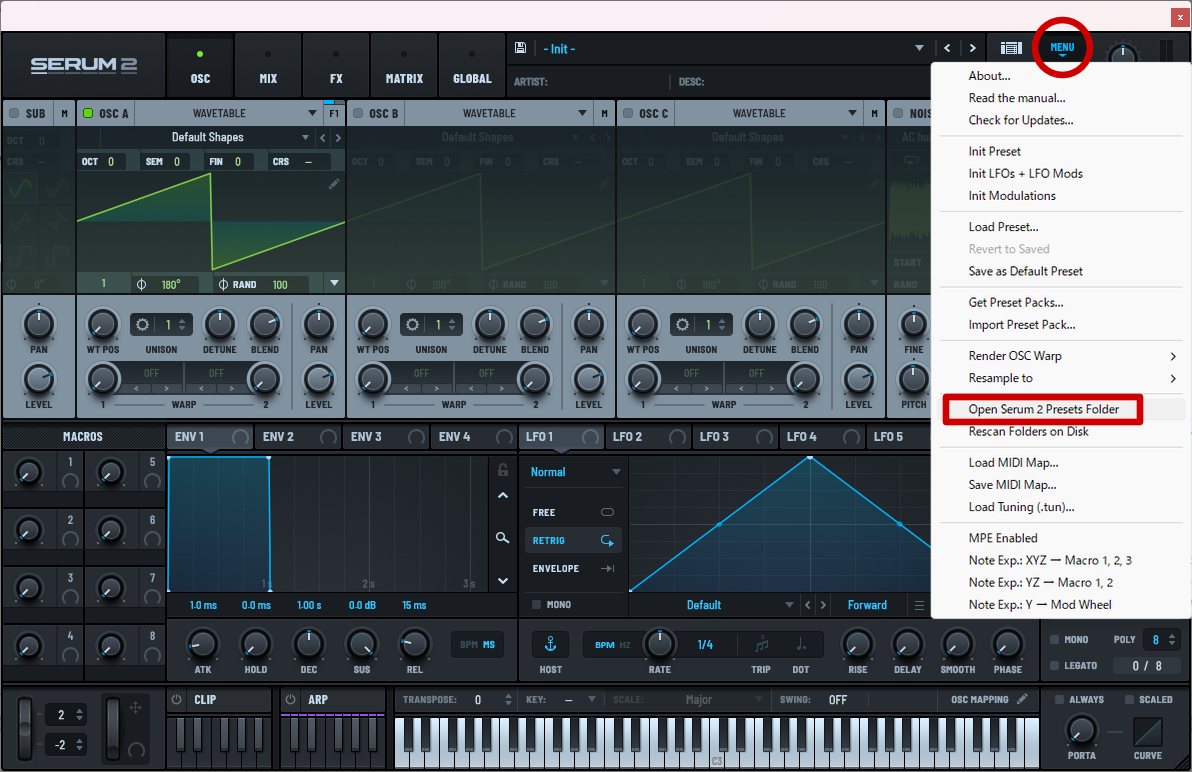Click the save preset floppy disk icon
Screen dimensions: 1192x772
click(521, 48)
